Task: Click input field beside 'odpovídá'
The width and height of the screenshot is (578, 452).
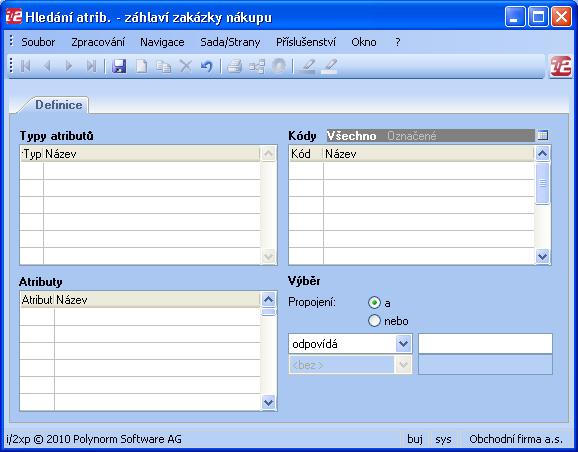Action: click(485, 344)
